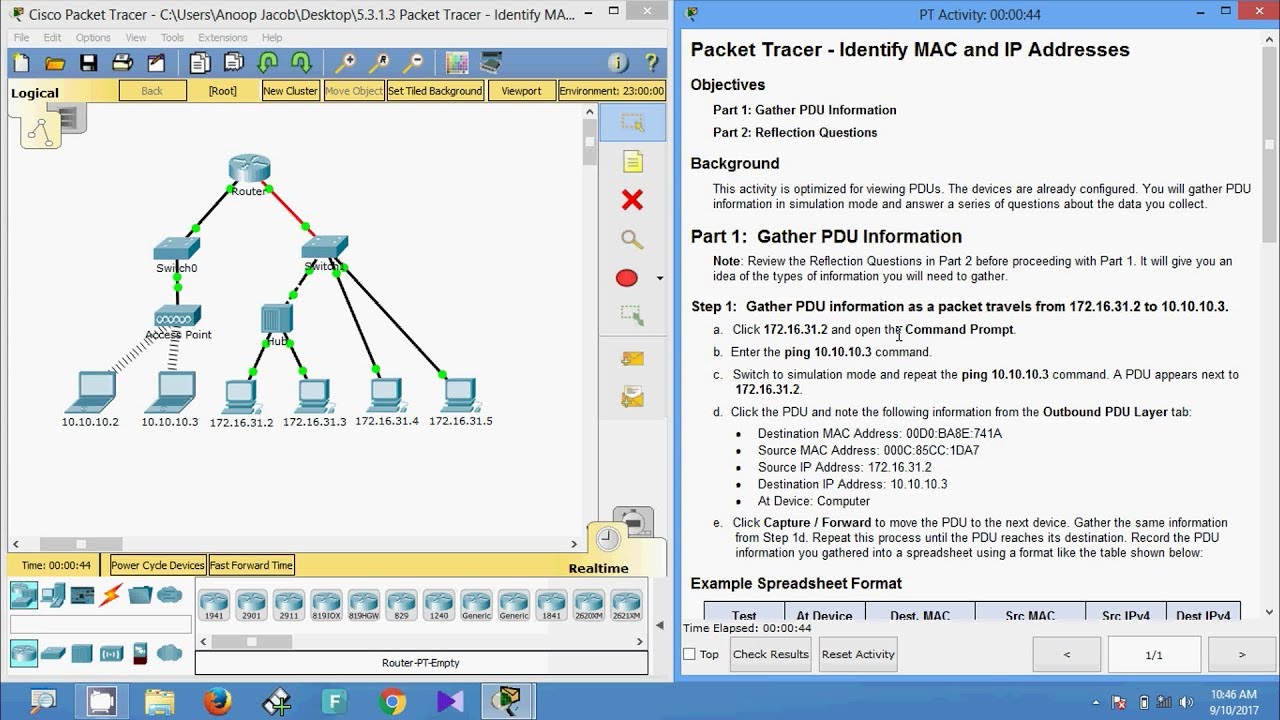Choose the red X Delete tool
Screen dimensions: 1280x720
click(x=632, y=200)
